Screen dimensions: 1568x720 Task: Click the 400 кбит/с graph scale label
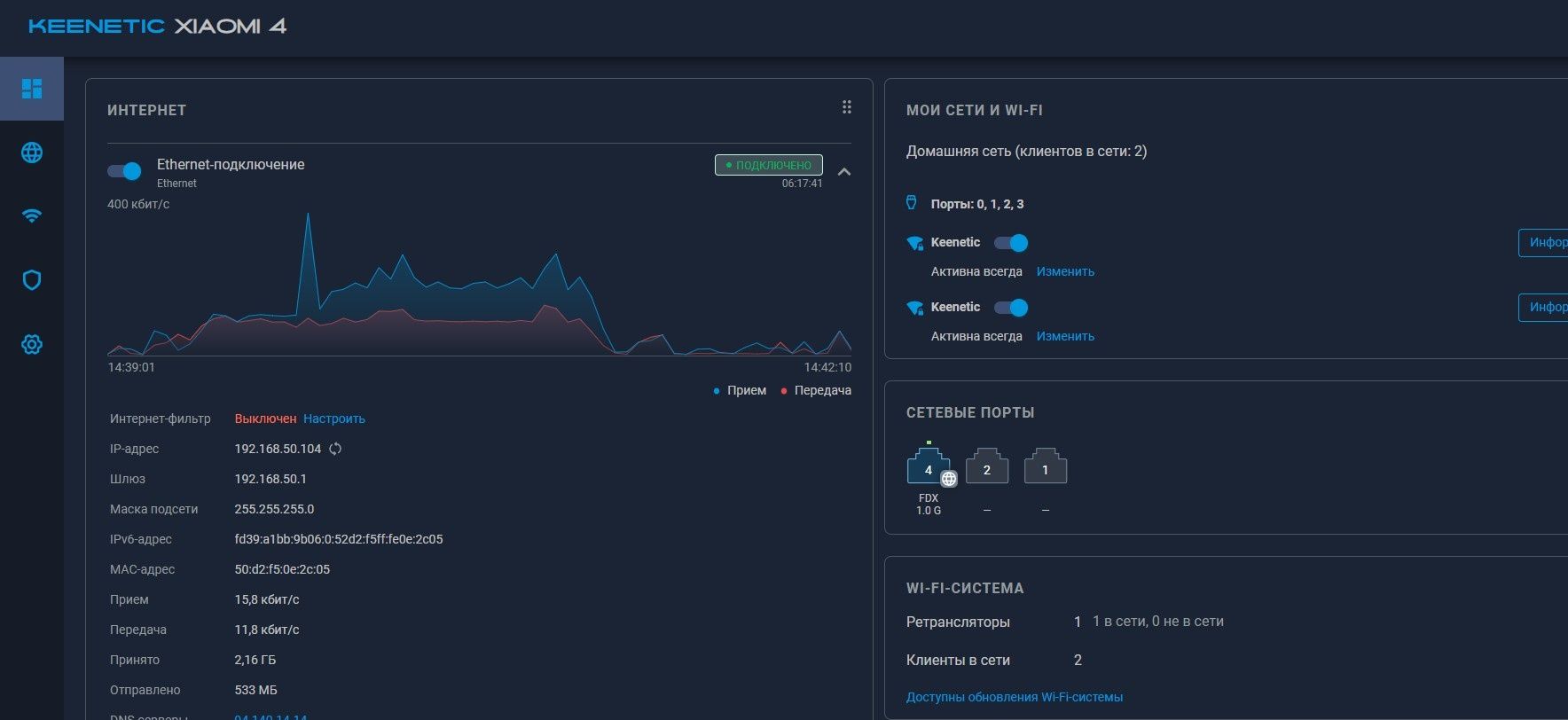coord(138,204)
